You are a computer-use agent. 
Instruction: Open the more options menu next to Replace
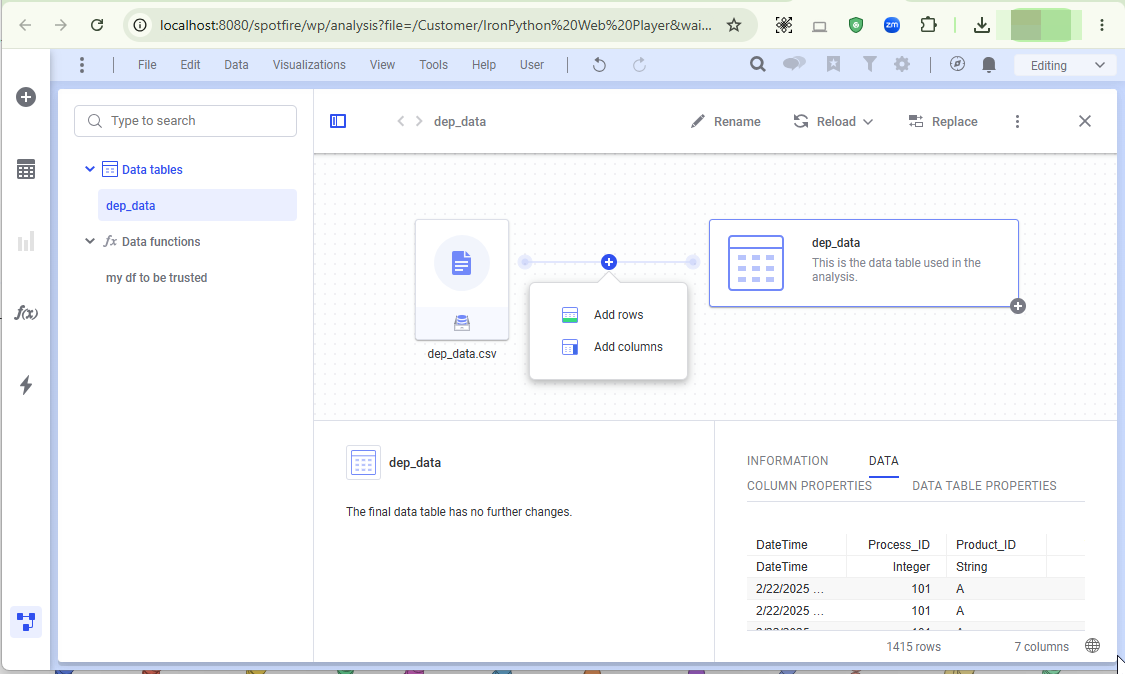point(1017,121)
